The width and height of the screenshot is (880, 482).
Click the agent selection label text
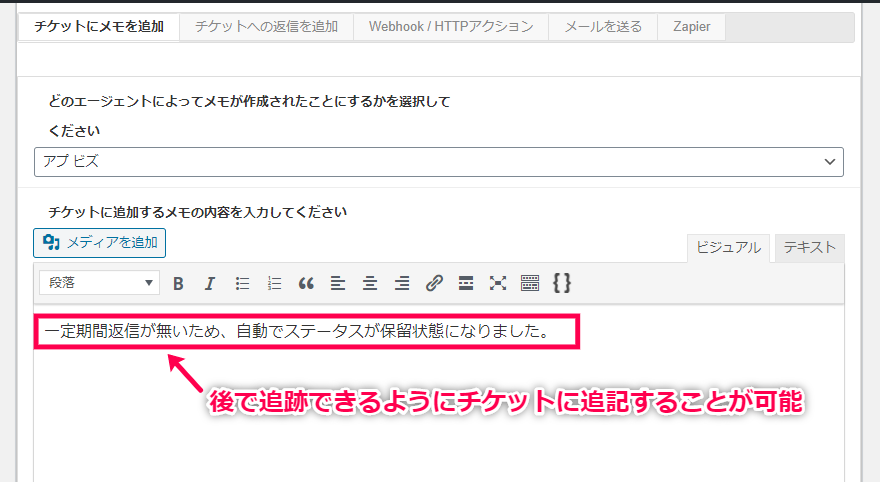click(249, 116)
